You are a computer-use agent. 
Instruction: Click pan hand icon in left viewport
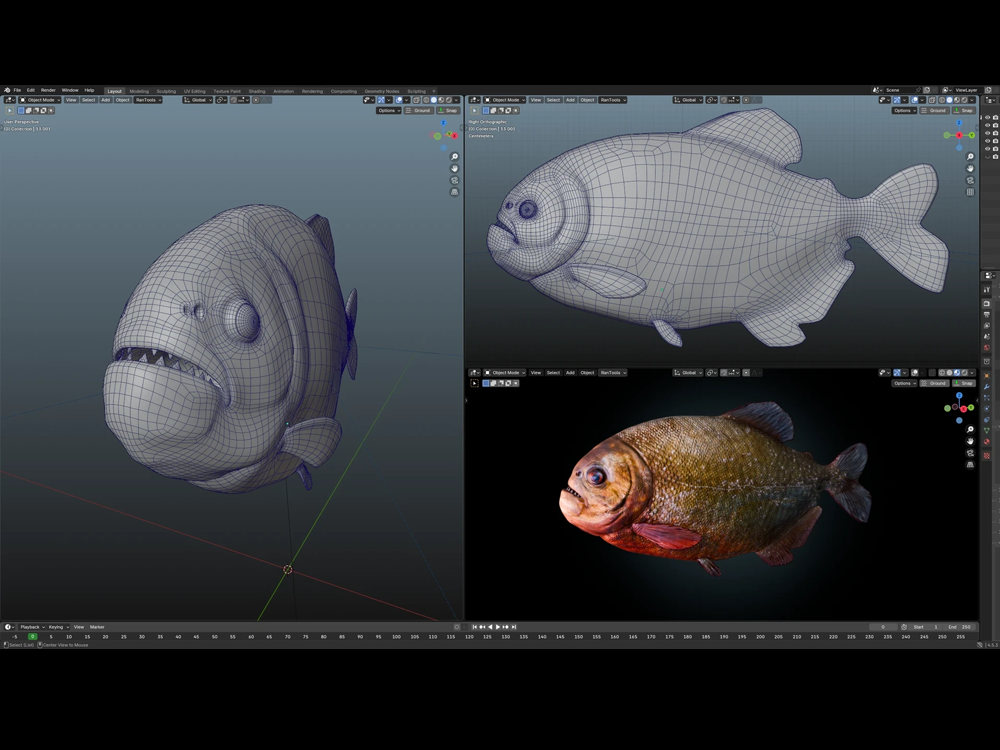coord(455,168)
